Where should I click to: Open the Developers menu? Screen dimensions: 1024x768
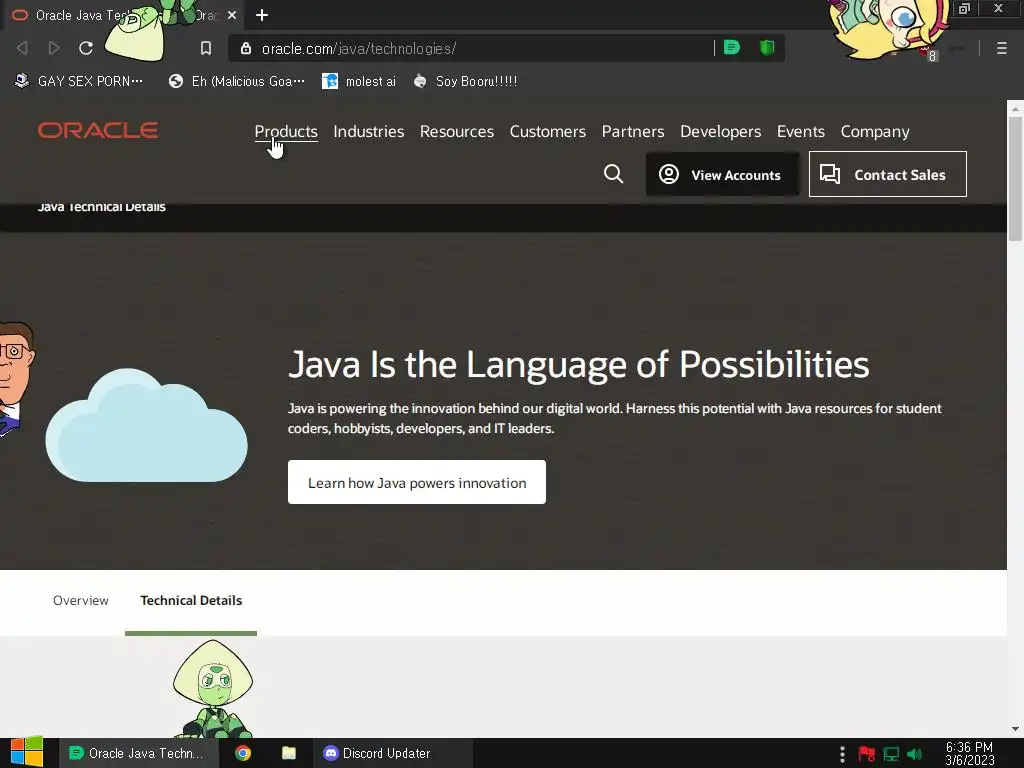pos(720,131)
